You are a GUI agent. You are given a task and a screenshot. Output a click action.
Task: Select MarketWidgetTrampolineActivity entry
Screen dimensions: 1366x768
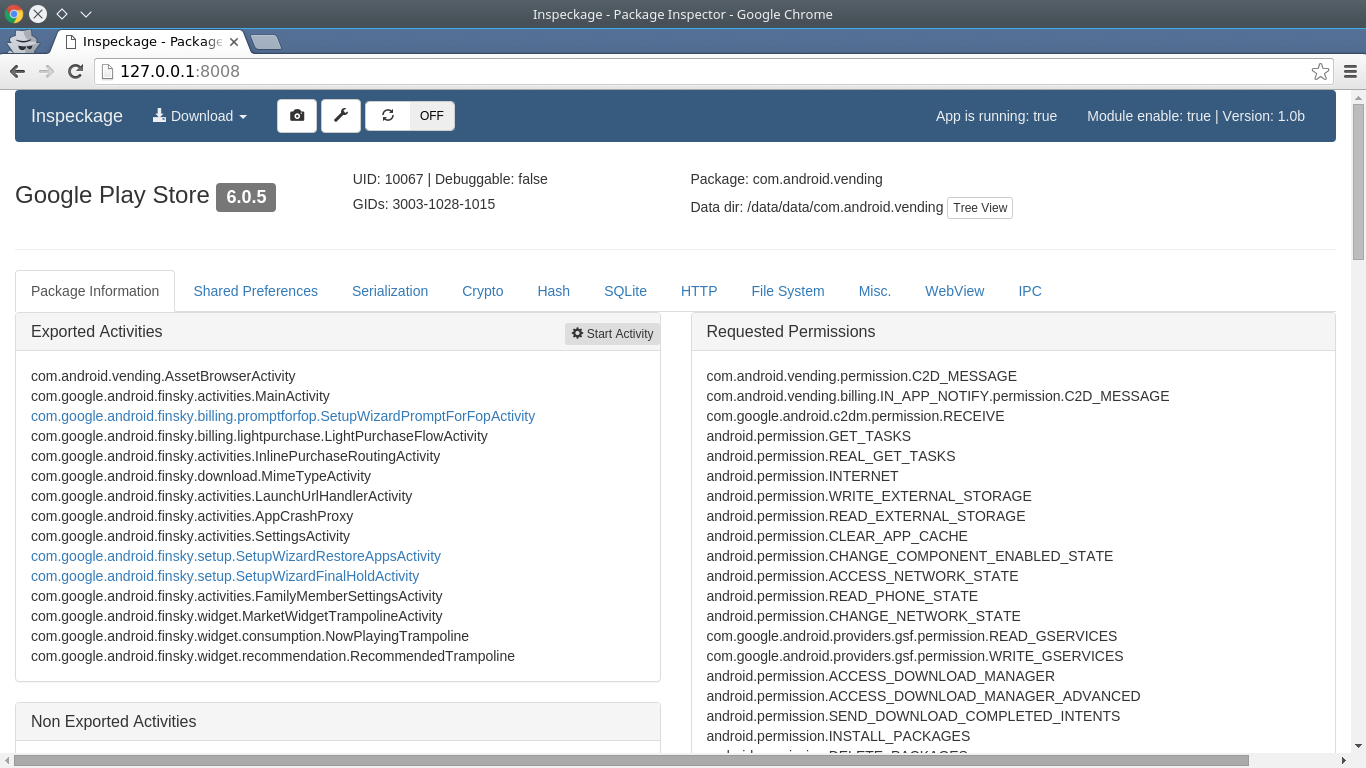tap(237, 616)
